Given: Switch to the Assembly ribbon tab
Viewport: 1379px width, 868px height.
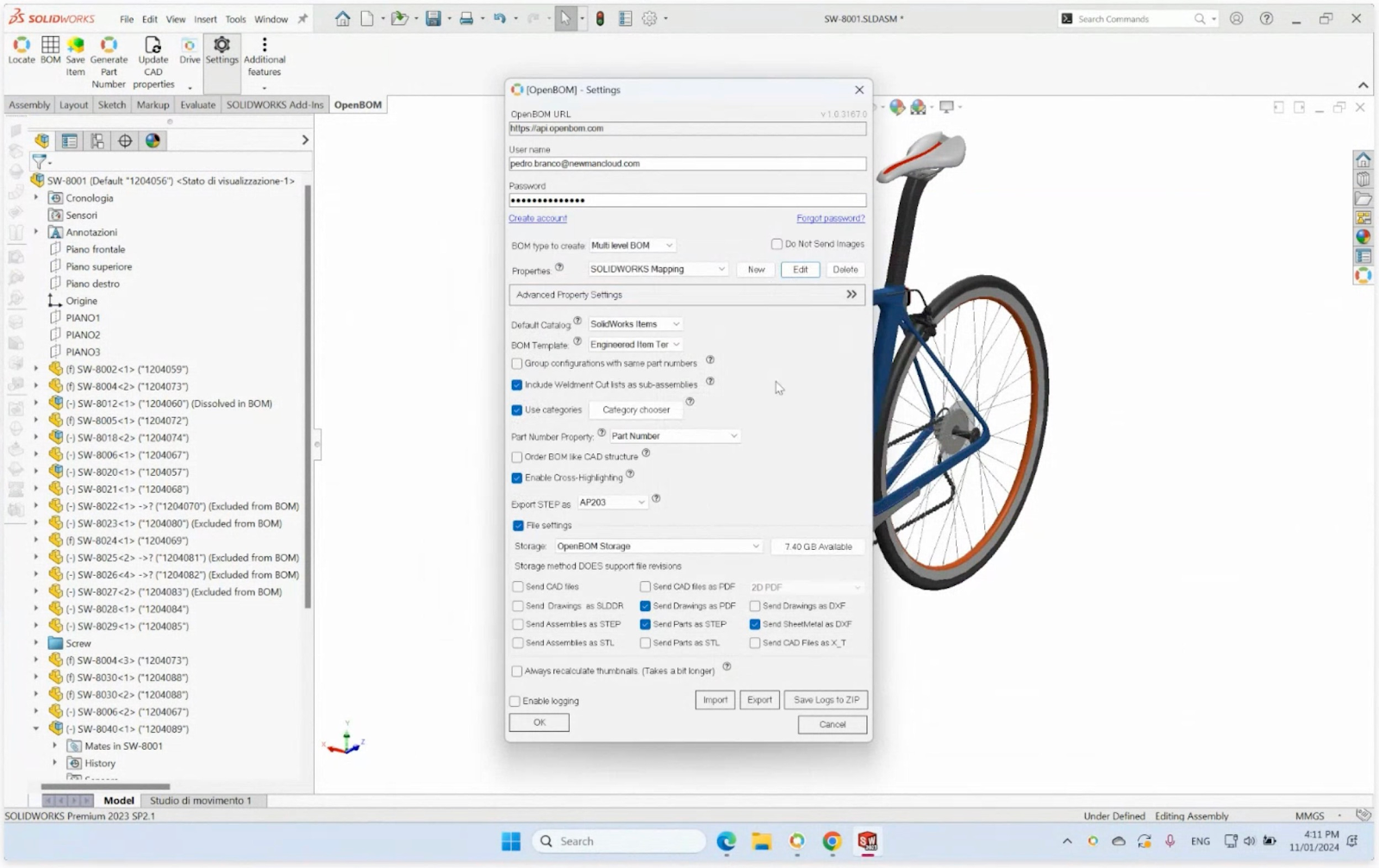Looking at the screenshot, I should point(29,105).
